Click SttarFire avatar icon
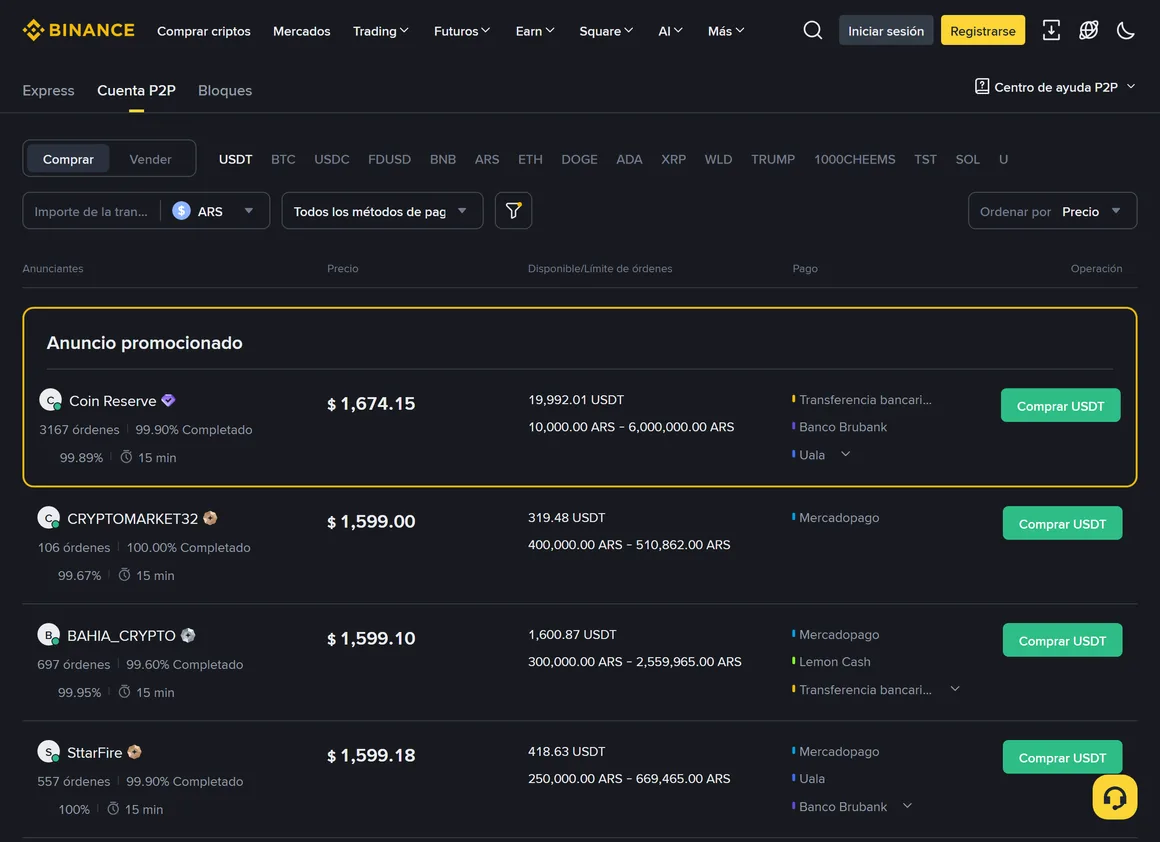 pos(49,752)
